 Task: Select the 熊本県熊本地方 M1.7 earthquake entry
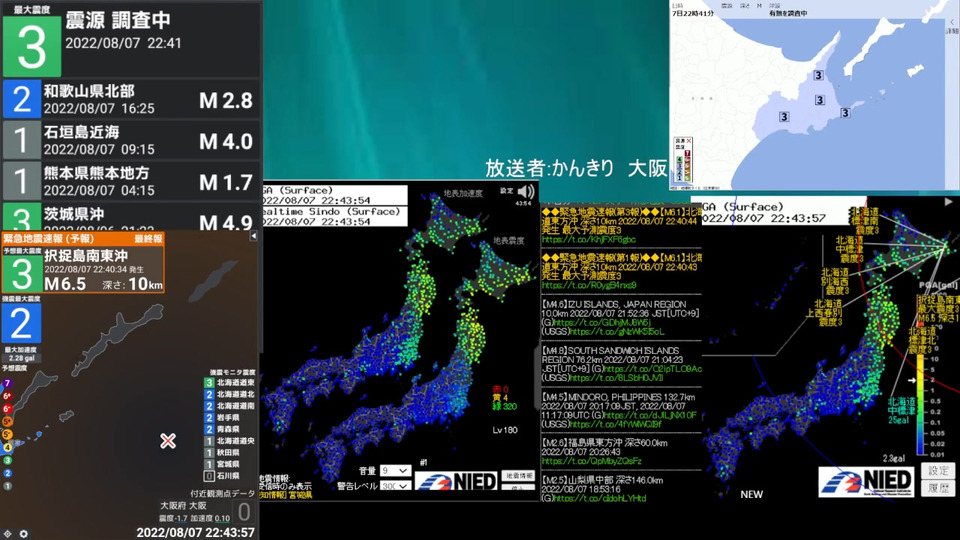[131, 181]
